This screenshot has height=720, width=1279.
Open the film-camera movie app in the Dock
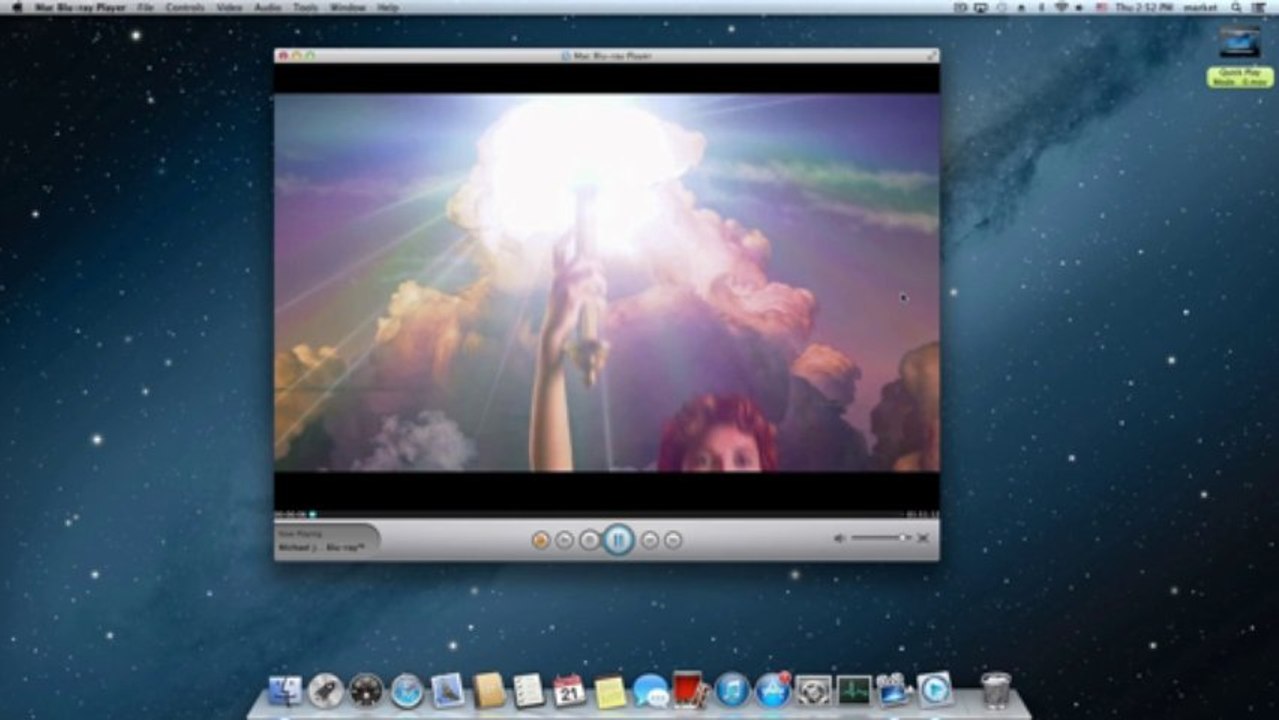point(893,690)
